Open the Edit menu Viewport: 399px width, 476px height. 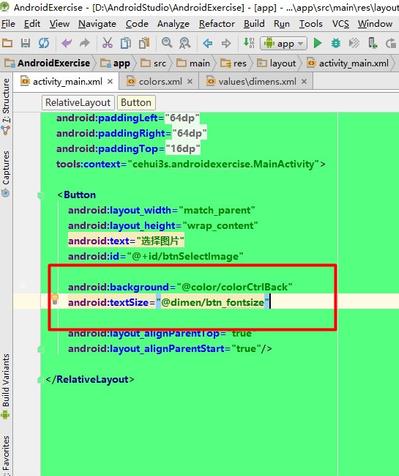click(32, 24)
